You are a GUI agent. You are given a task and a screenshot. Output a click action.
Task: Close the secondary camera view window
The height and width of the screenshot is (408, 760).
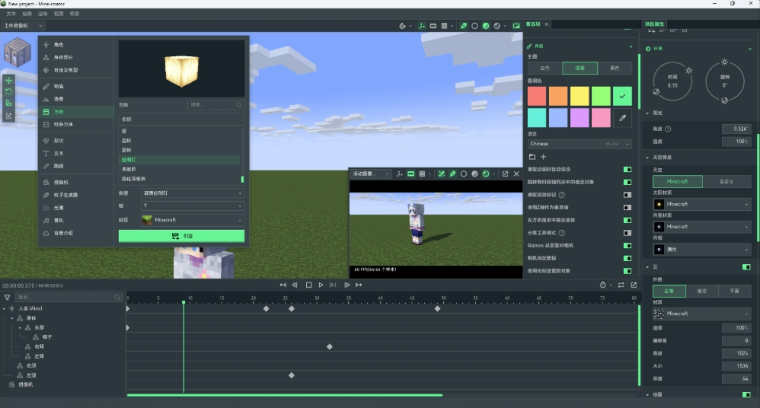[517, 173]
